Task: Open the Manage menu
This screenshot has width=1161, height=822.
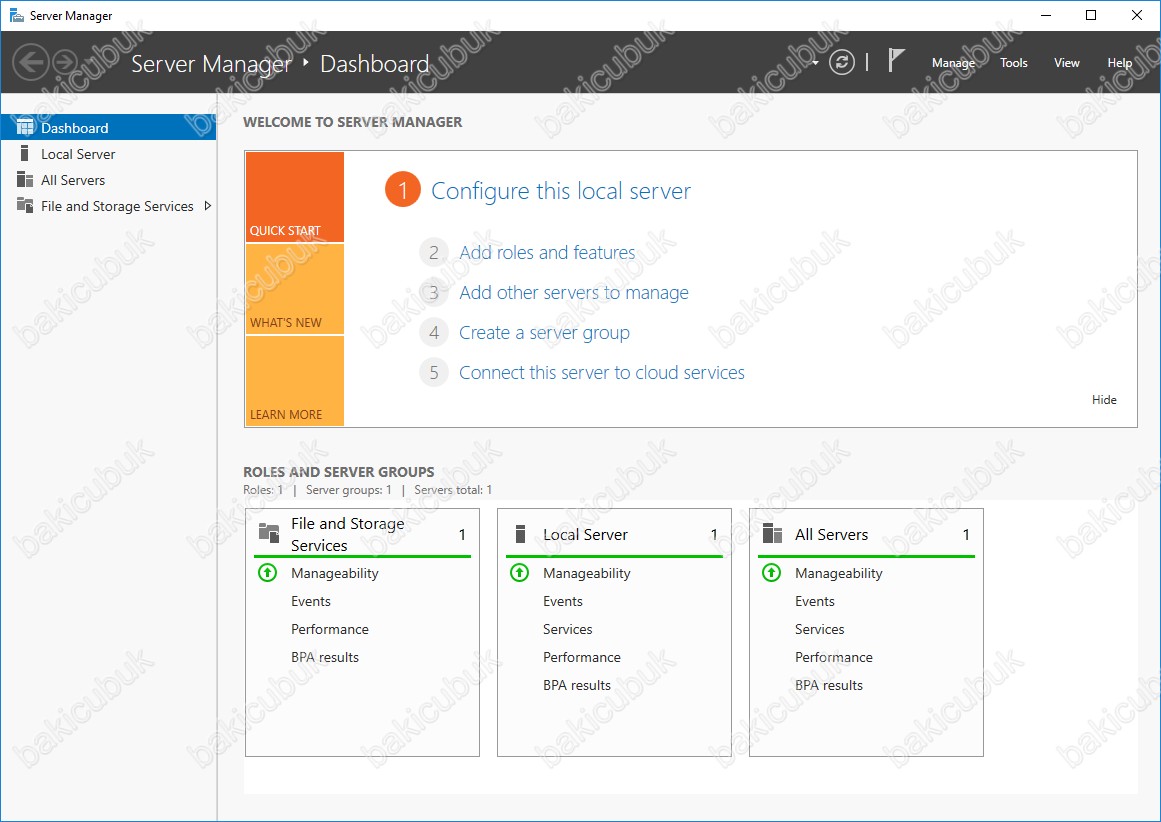Action: tap(953, 63)
